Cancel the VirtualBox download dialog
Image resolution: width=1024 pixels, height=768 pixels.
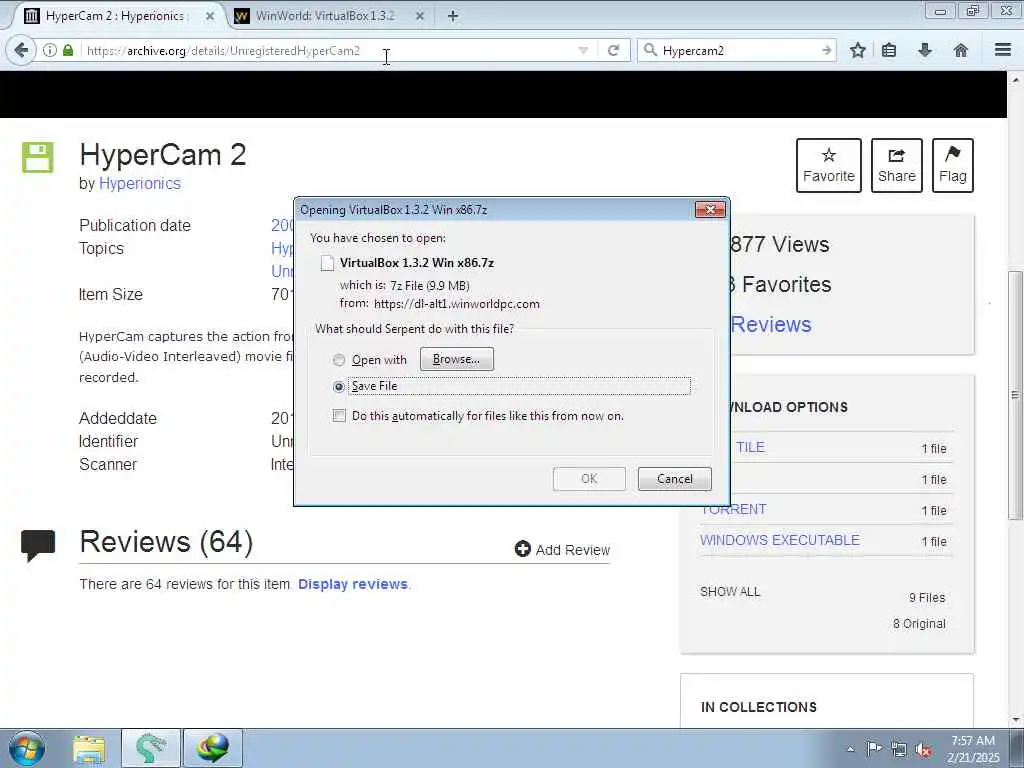[x=675, y=479]
